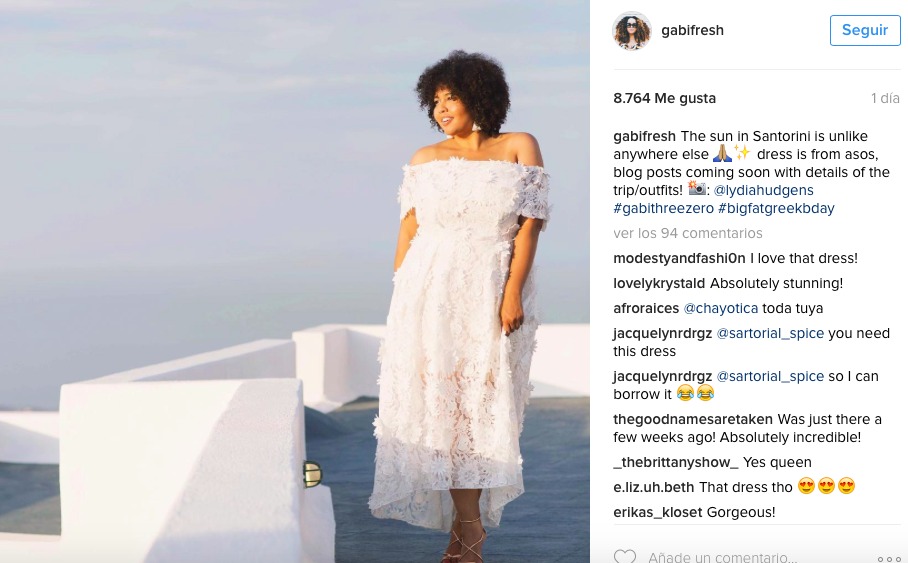Open the three-dots more options menu
This screenshot has height=563, width=908.
pyautogui.click(x=889, y=559)
